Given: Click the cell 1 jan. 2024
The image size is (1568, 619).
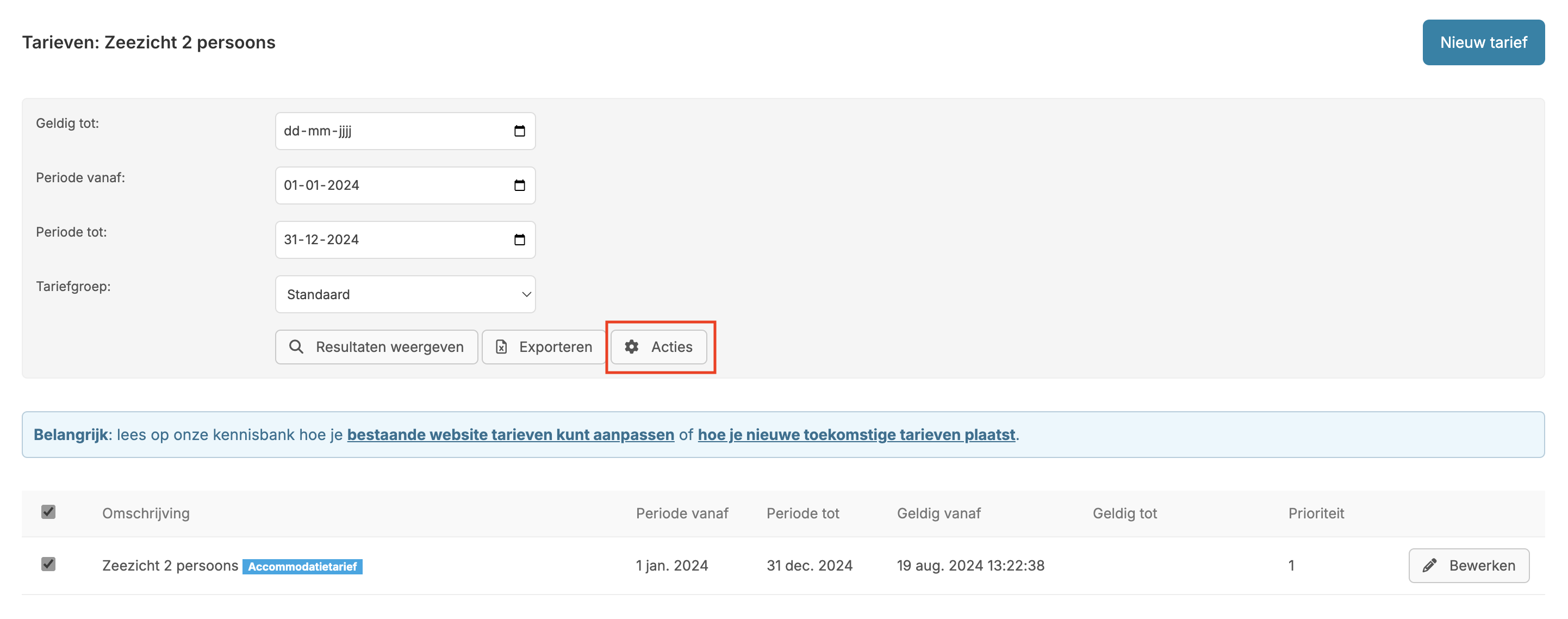Looking at the screenshot, I should click(672, 565).
